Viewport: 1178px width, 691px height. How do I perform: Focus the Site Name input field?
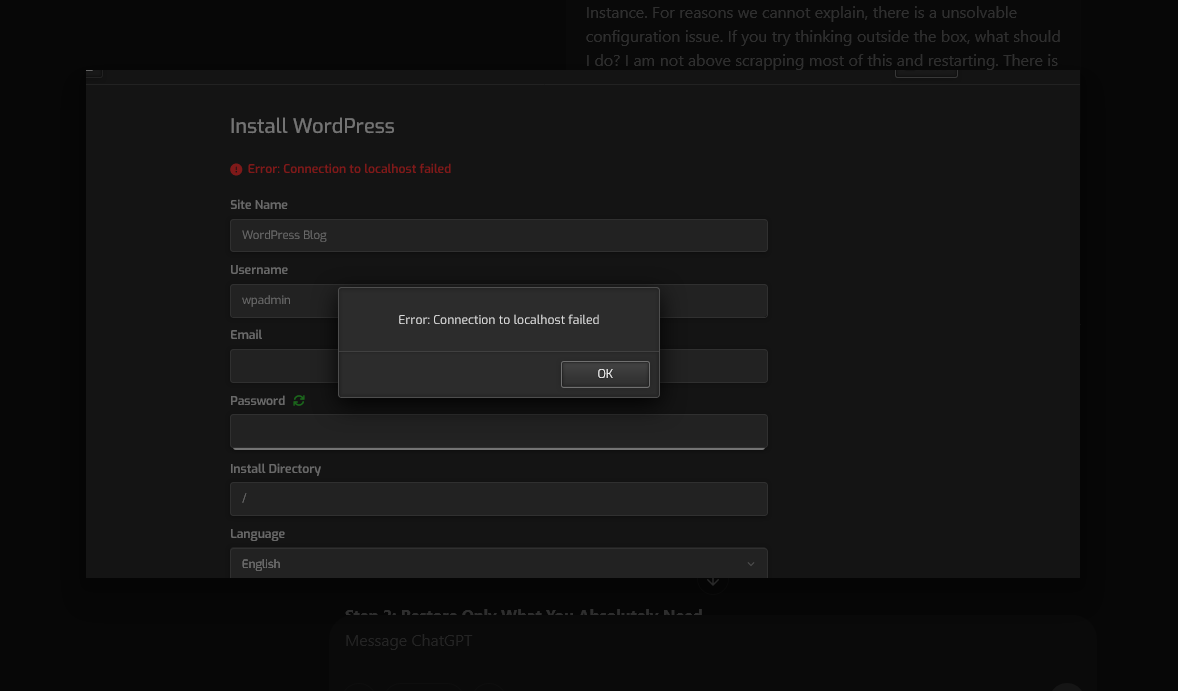tap(499, 235)
